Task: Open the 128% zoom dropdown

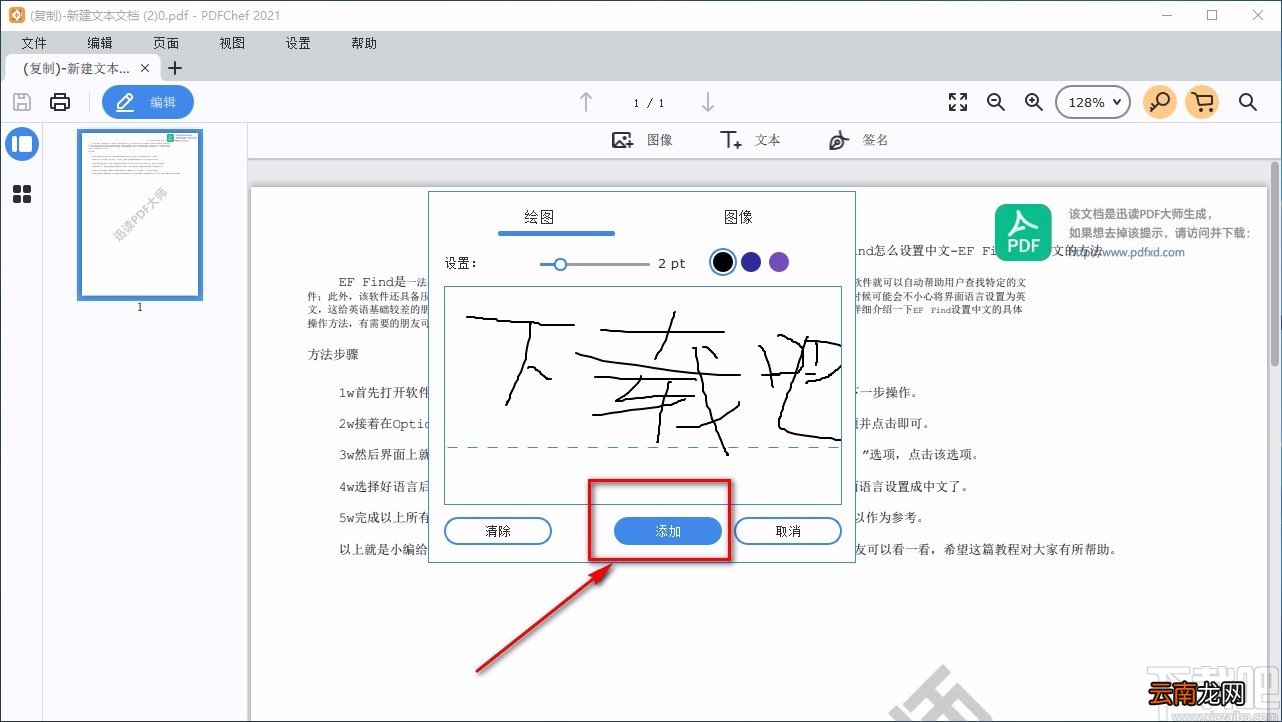Action: click(x=1093, y=102)
